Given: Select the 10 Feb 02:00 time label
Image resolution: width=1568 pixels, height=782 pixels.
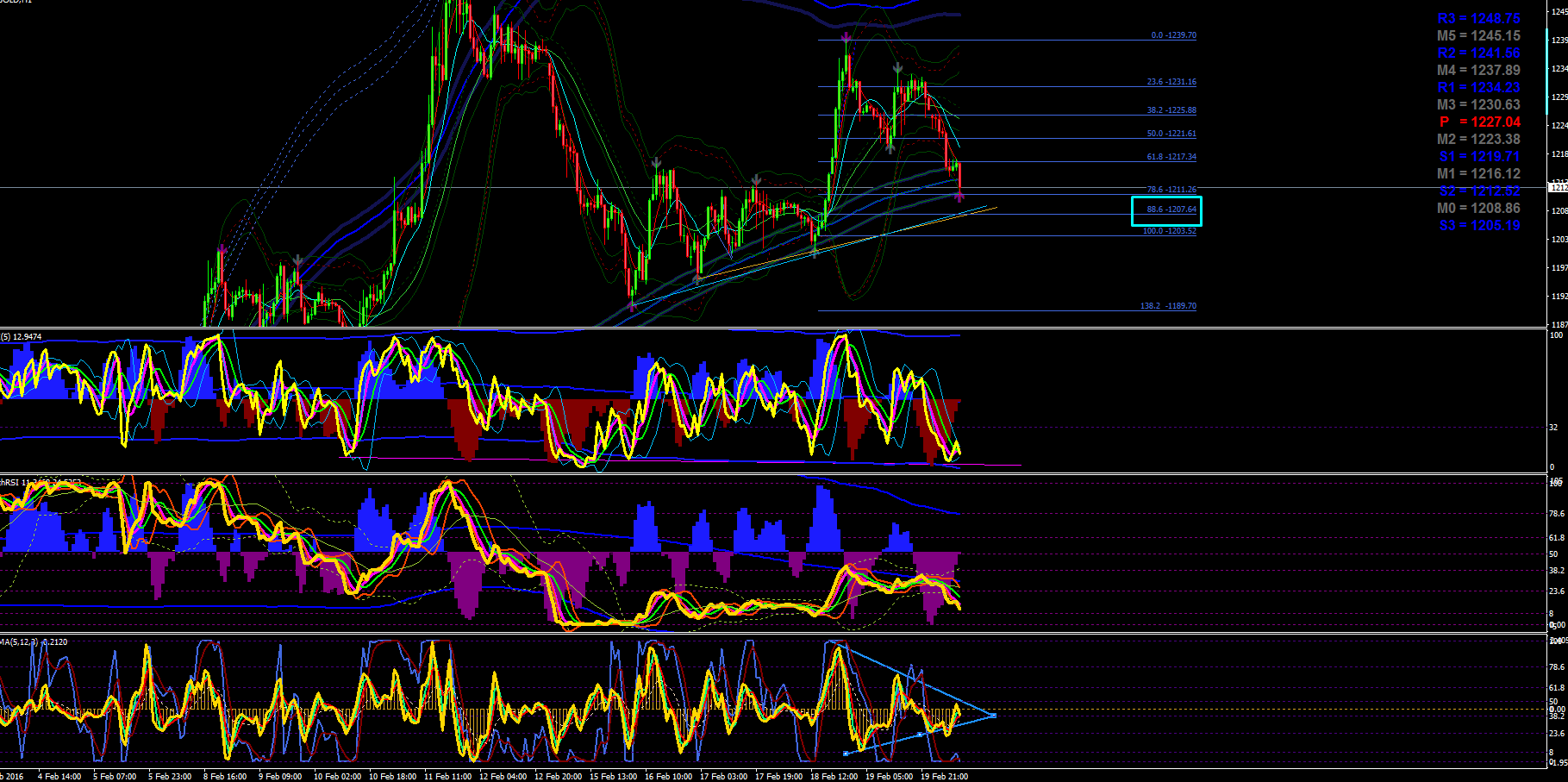Looking at the screenshot, I should pyautogui.click(x=337, y=776).
